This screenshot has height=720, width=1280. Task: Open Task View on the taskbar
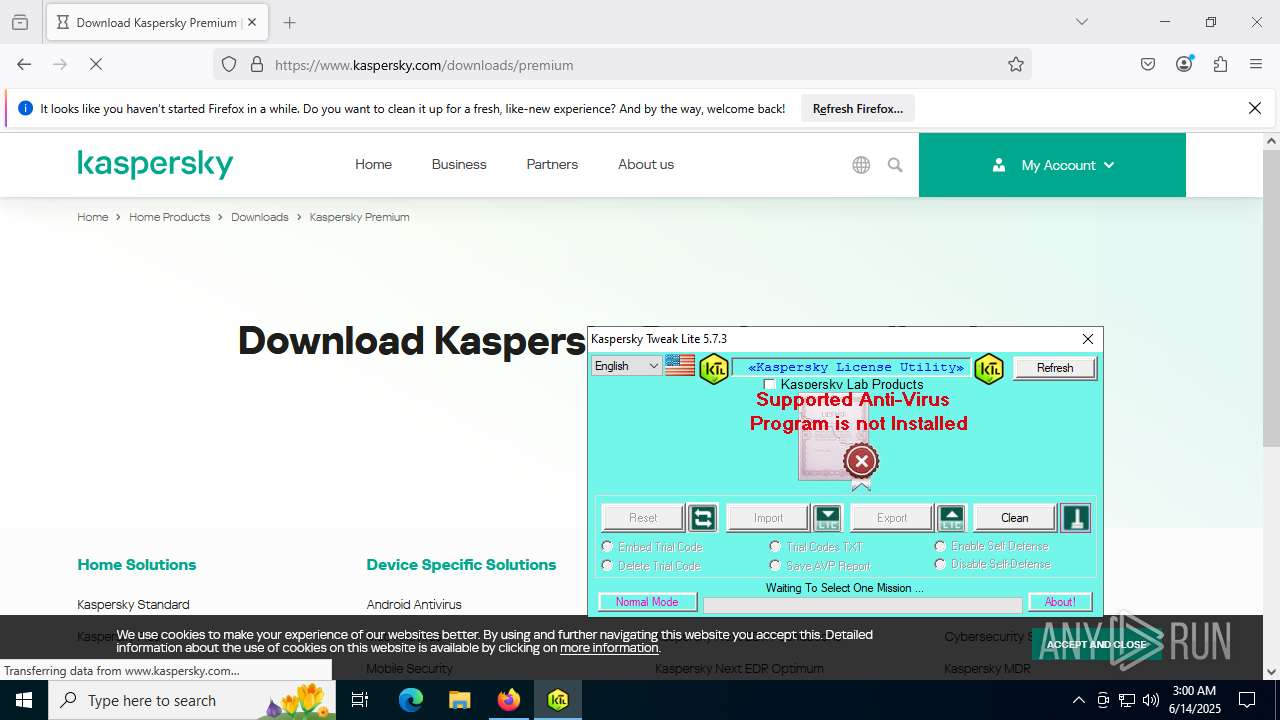coord(360,700)
